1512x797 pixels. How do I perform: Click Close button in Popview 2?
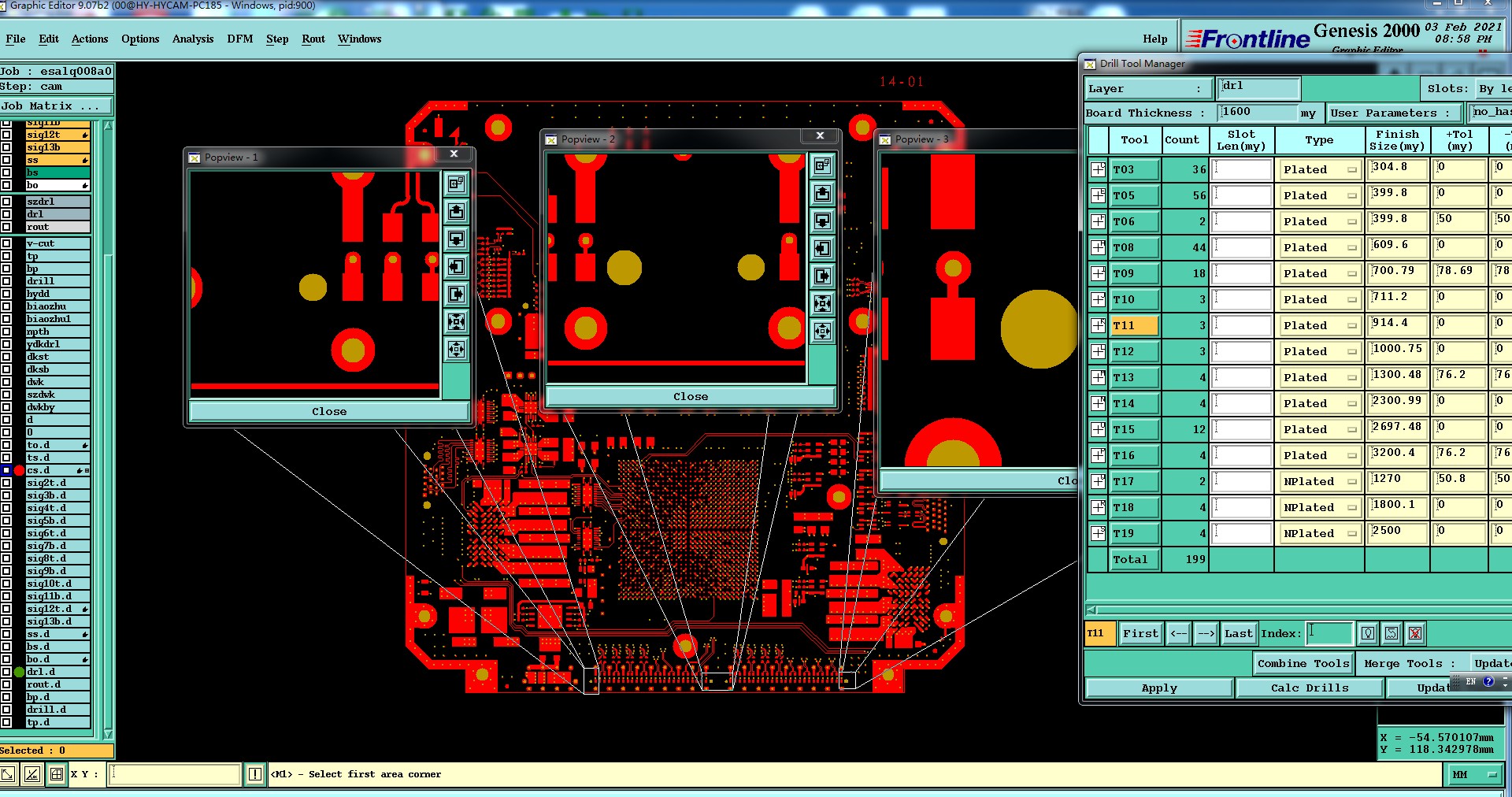click(691, 396)
